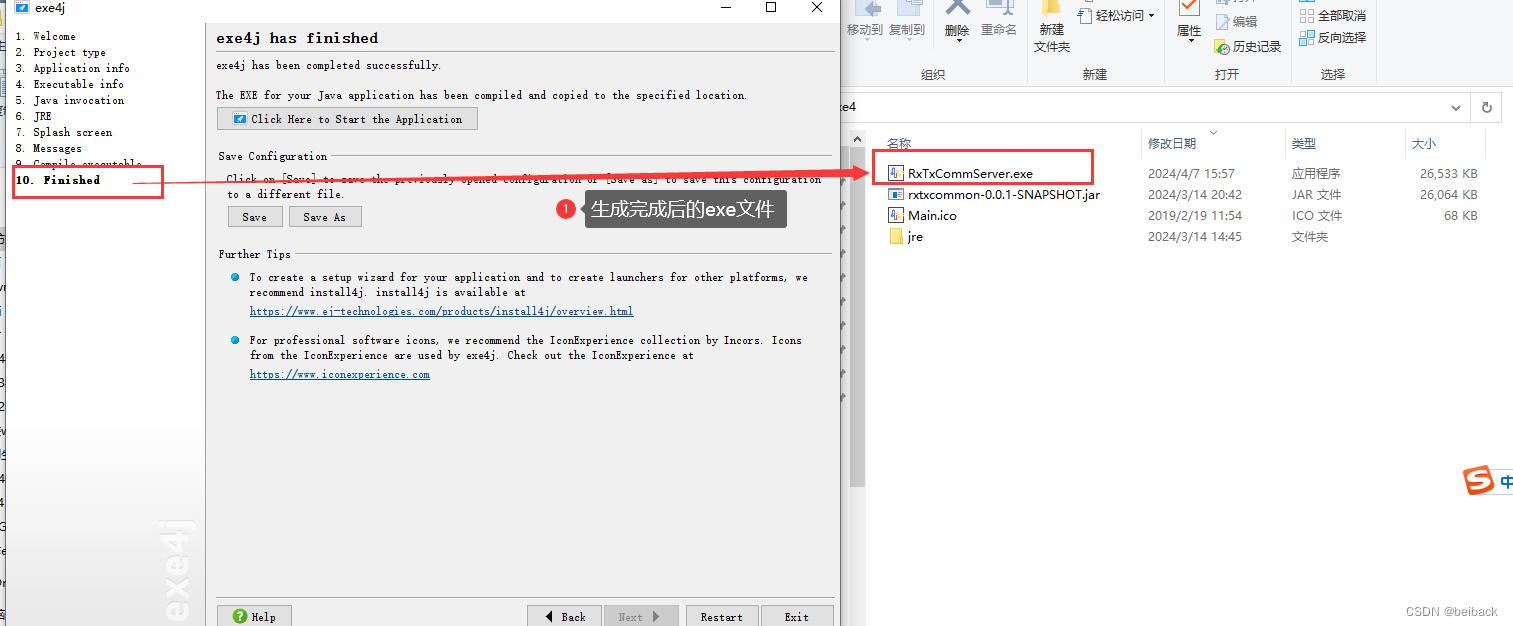Click the Restart button in exe4j
The width and height of the screenshot is (1513, 626).
(x=721, y=616)
